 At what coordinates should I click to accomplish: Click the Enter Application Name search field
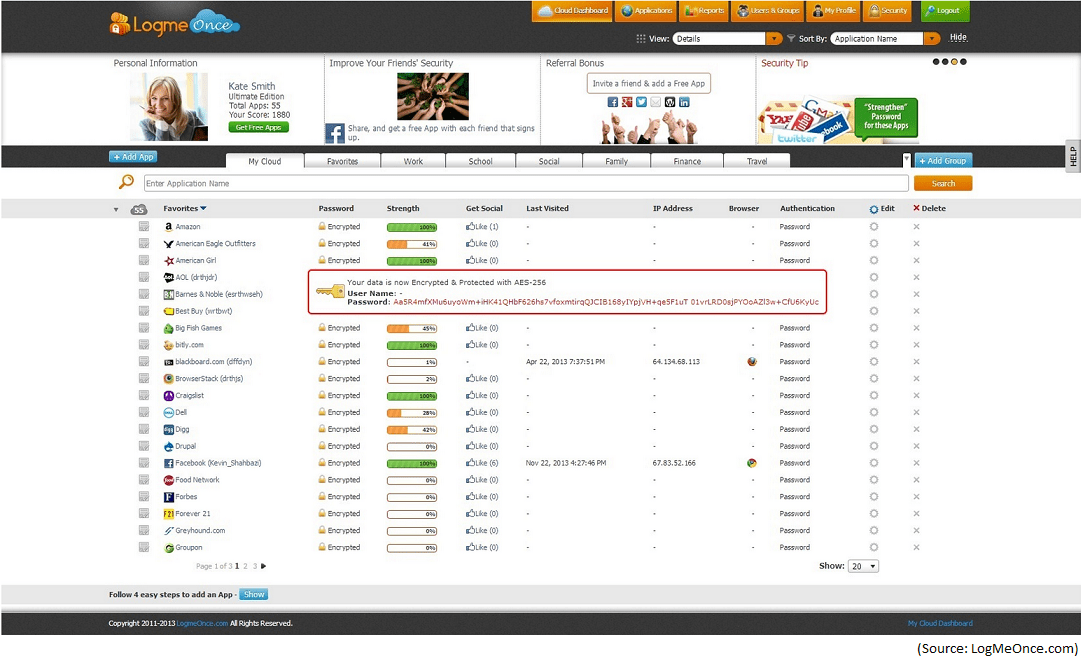pyautogui.click(x=526, y=183)
